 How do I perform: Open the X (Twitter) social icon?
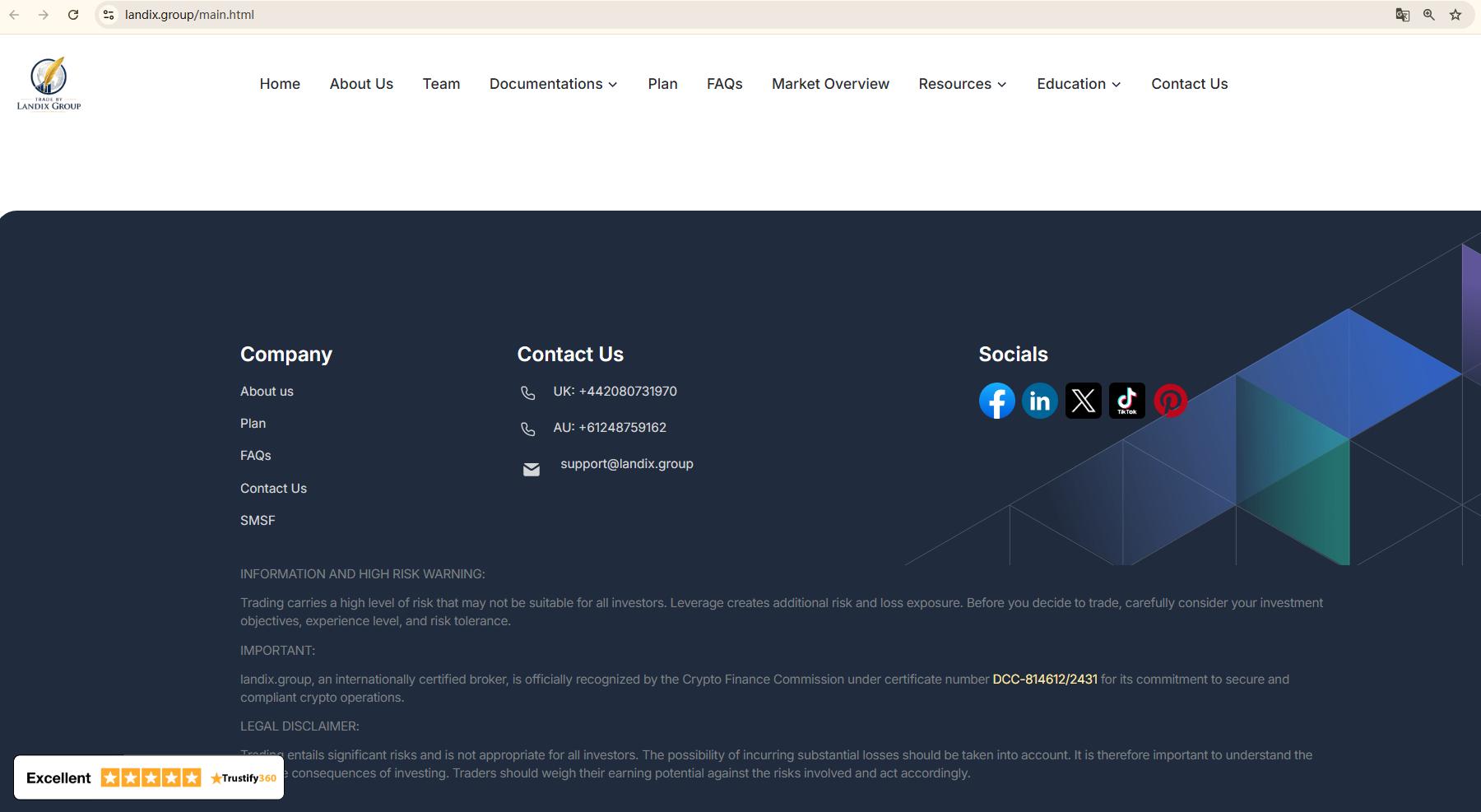click(x=1084, y=401)
